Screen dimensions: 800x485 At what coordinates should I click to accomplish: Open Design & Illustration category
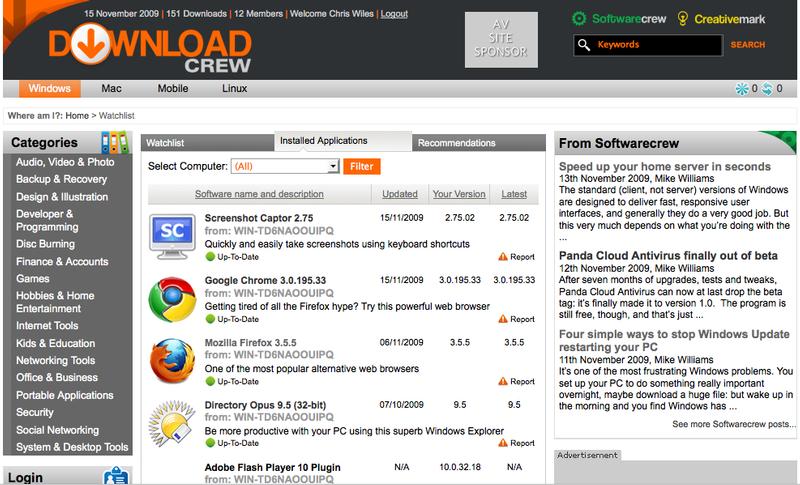62,196
